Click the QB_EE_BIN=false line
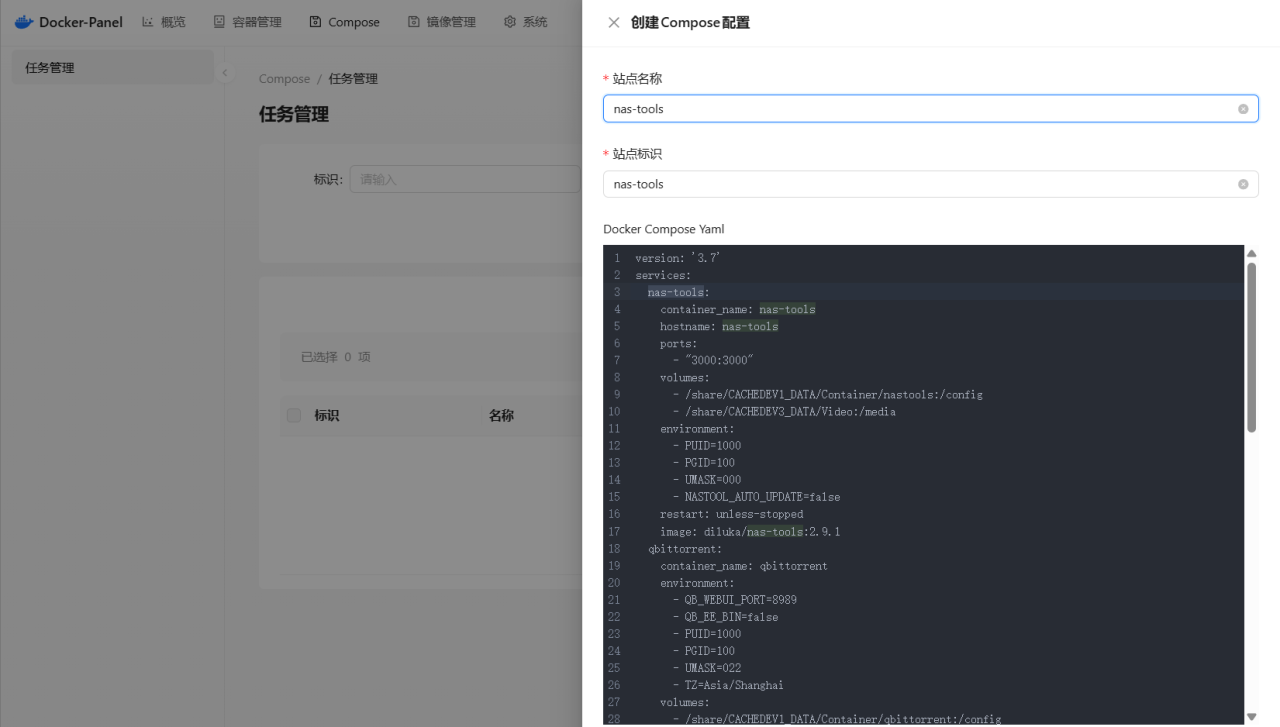 click(x=725, y=617)
